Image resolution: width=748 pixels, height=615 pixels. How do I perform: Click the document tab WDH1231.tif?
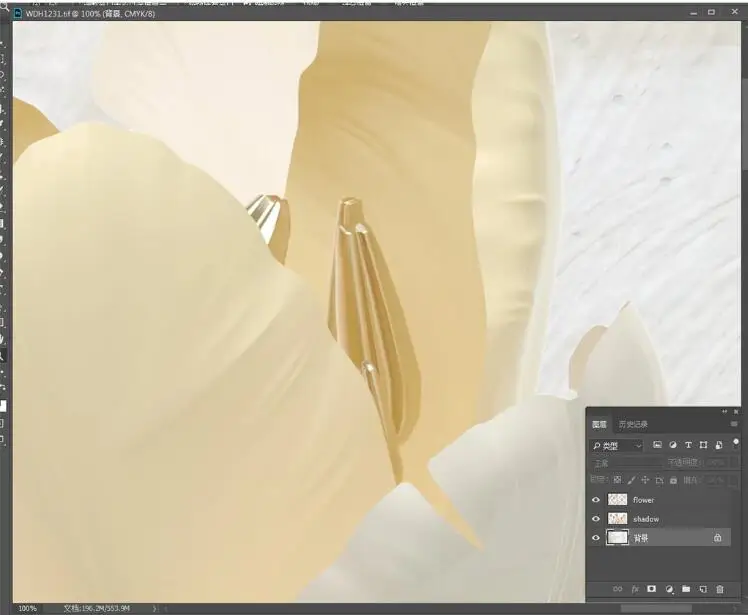pos(91,13)
